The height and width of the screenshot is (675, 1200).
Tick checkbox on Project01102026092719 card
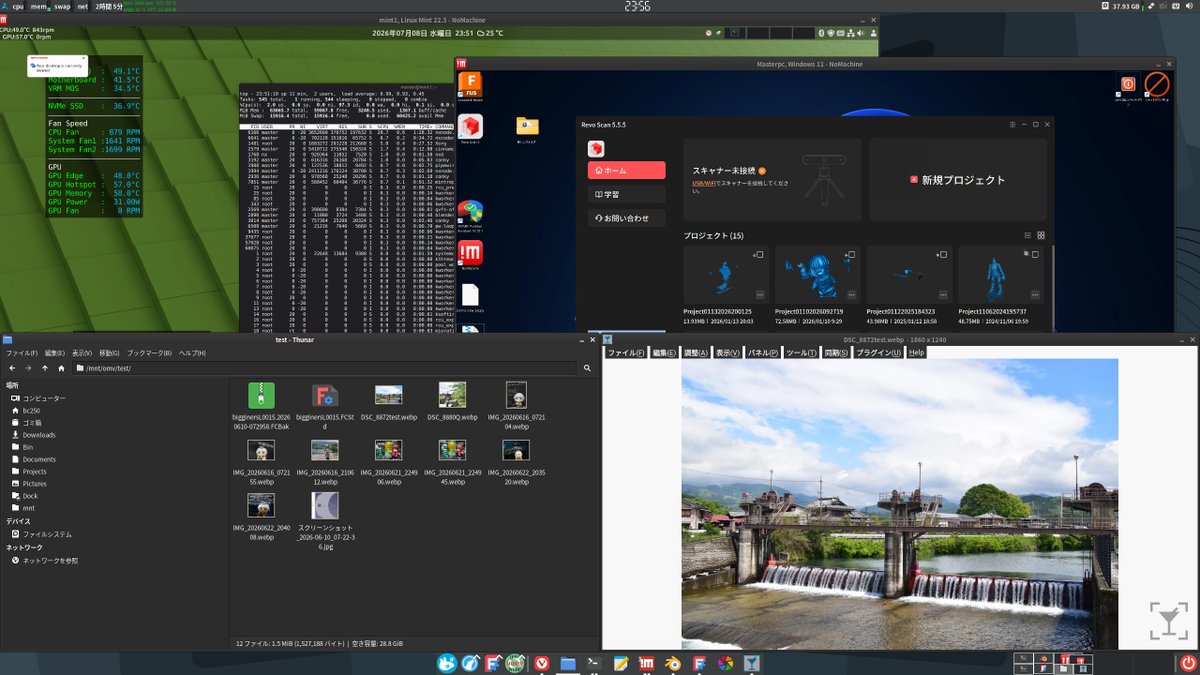[x=851, y=254]
